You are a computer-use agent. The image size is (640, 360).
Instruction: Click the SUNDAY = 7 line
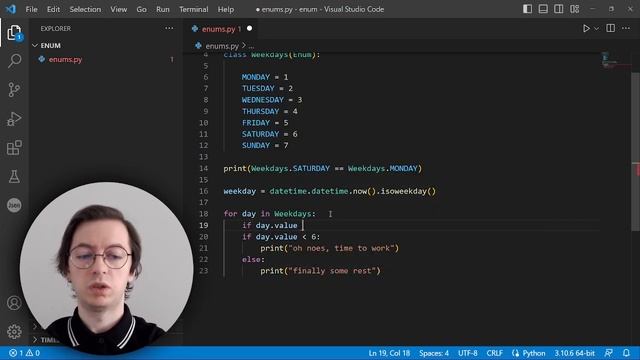(264, 145)
